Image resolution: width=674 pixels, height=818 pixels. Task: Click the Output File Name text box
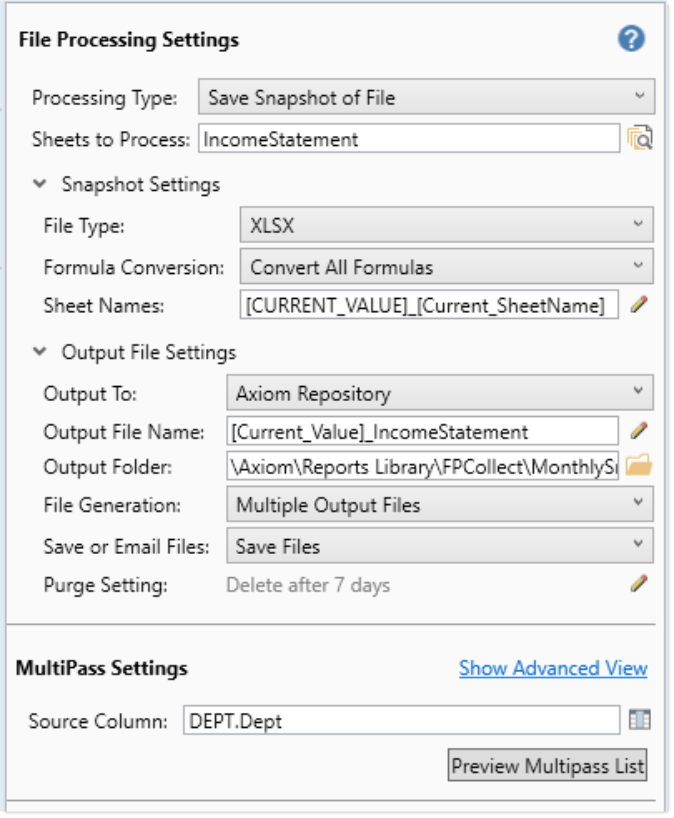(422, 432)
